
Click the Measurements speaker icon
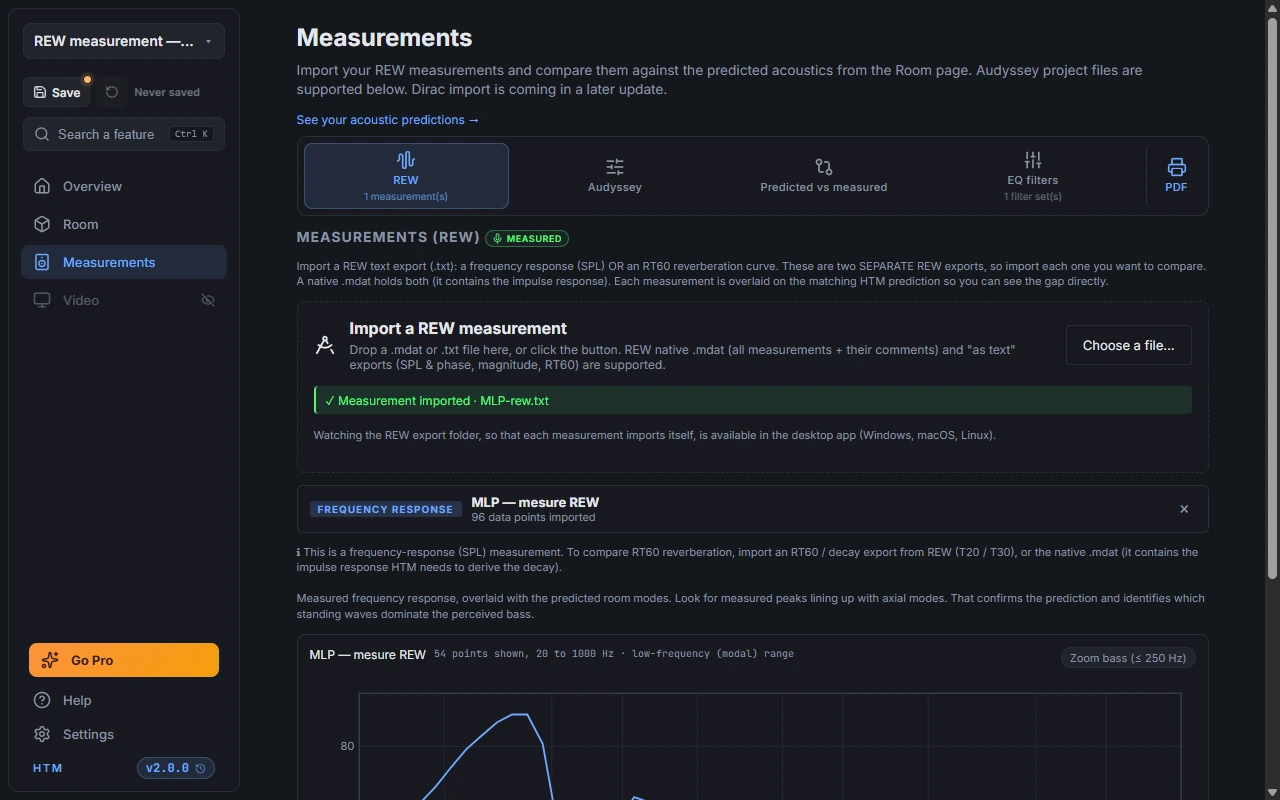[x=42, y=262]
